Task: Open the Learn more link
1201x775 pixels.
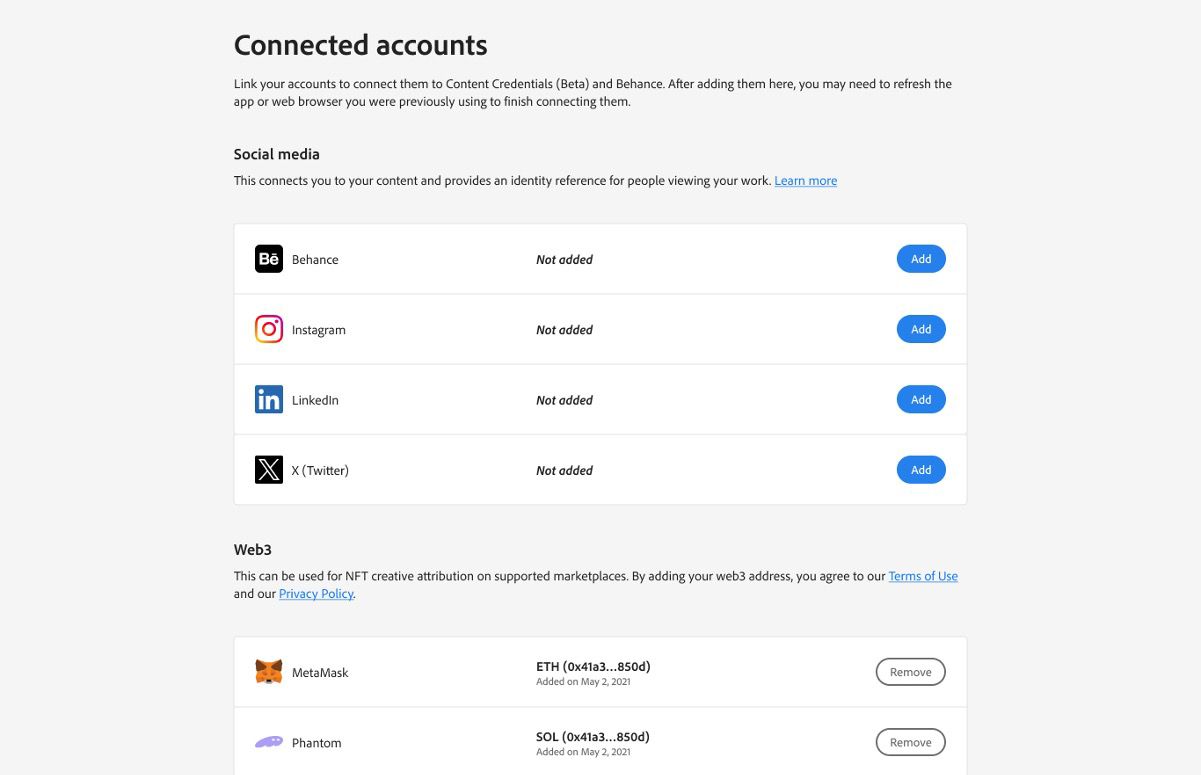Action: coord(805,180)
